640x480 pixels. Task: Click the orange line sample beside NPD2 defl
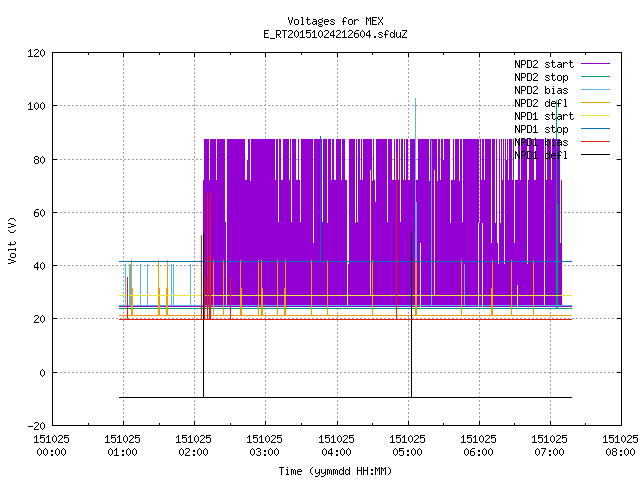point(596,102)
